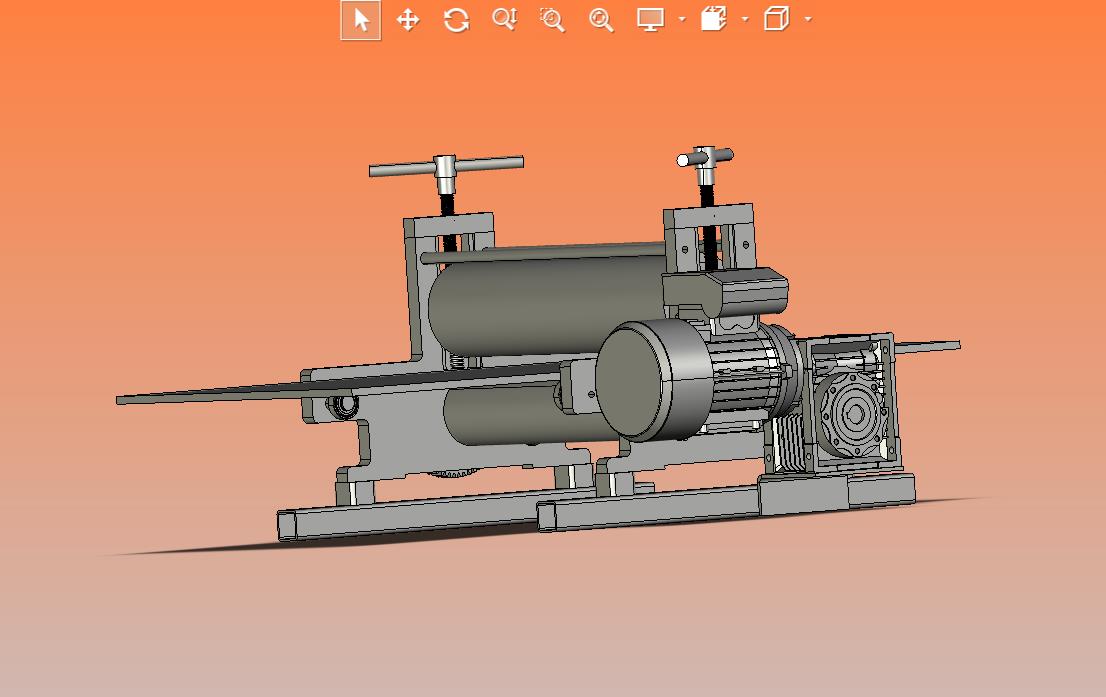Pick the dynamic Zoom in/out tool
The width and height of the screenshot is (1106, 697).
505,20
